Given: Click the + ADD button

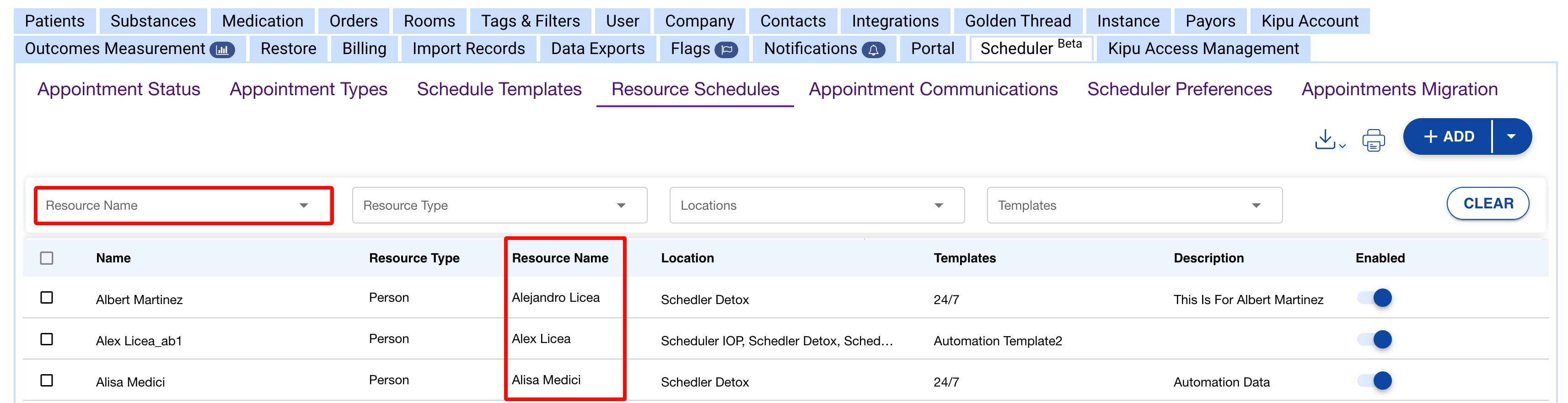Looking at the screenshot, I should coord(1449,136).
